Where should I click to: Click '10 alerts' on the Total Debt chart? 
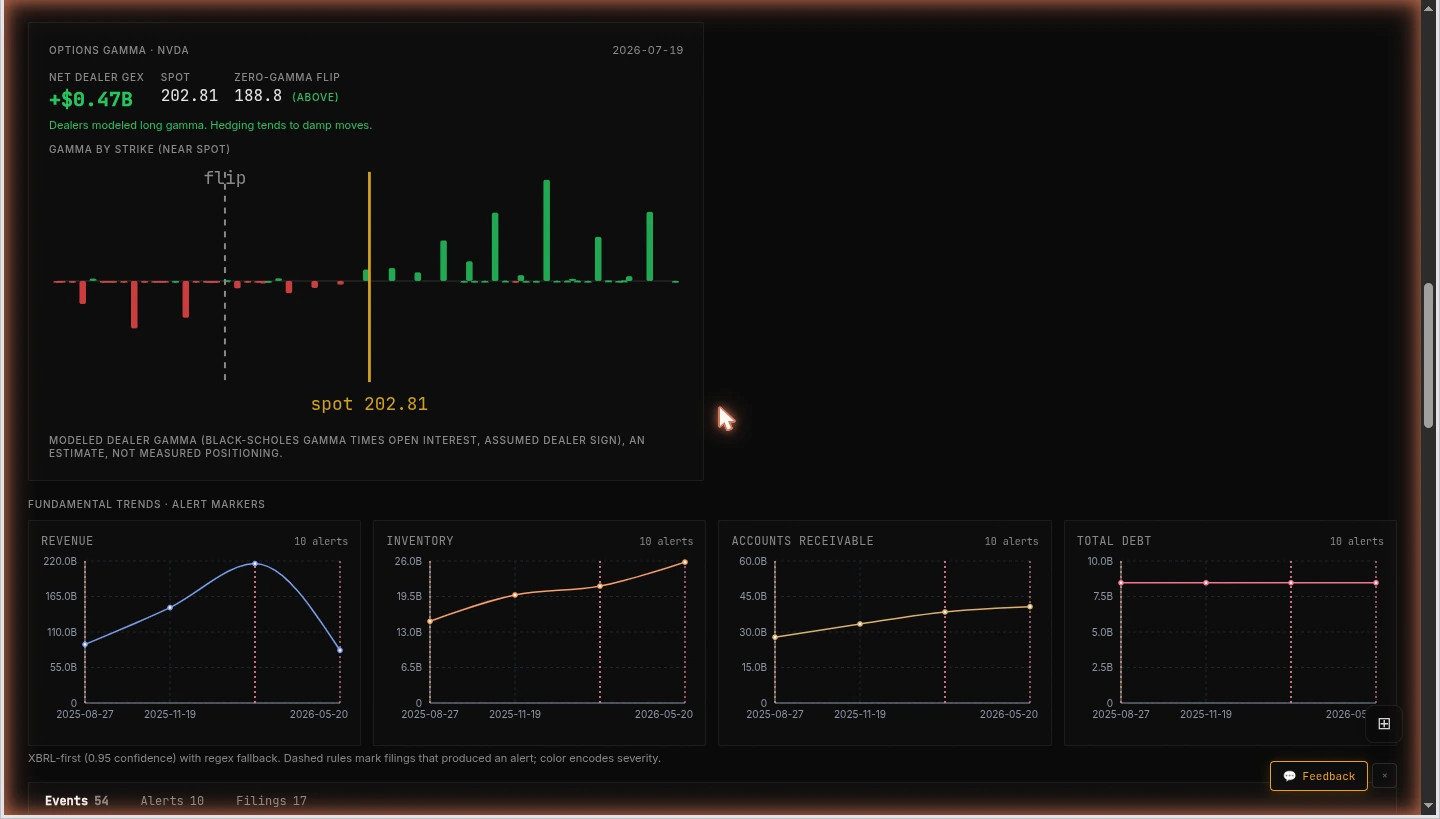pyautogui.click(x=1357, y=541)
